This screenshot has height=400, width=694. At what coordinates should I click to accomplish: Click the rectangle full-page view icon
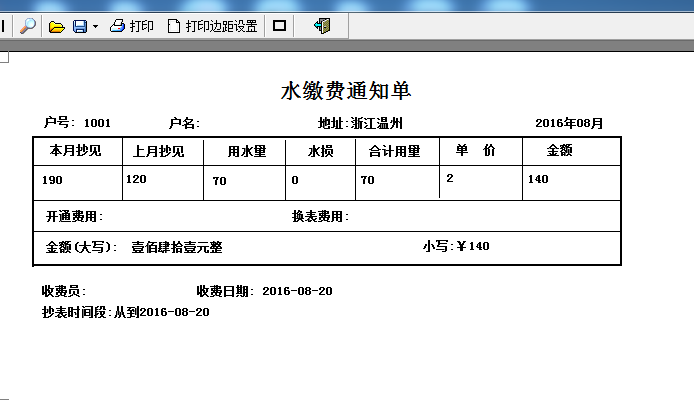(279, 26)
